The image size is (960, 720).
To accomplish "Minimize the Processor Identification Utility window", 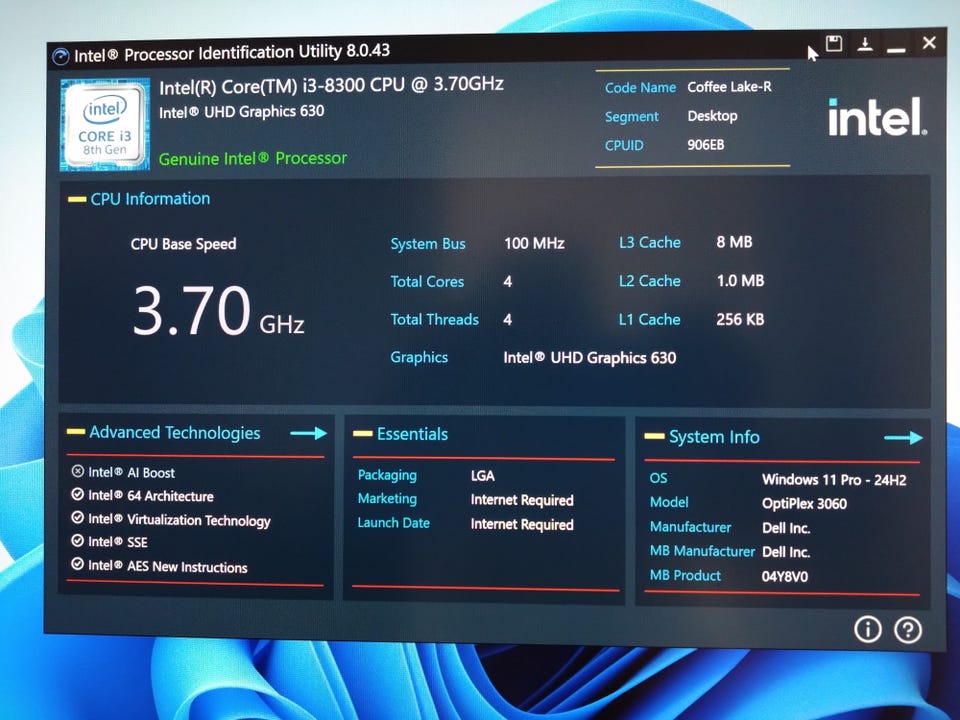I will (x=896, y=48).
